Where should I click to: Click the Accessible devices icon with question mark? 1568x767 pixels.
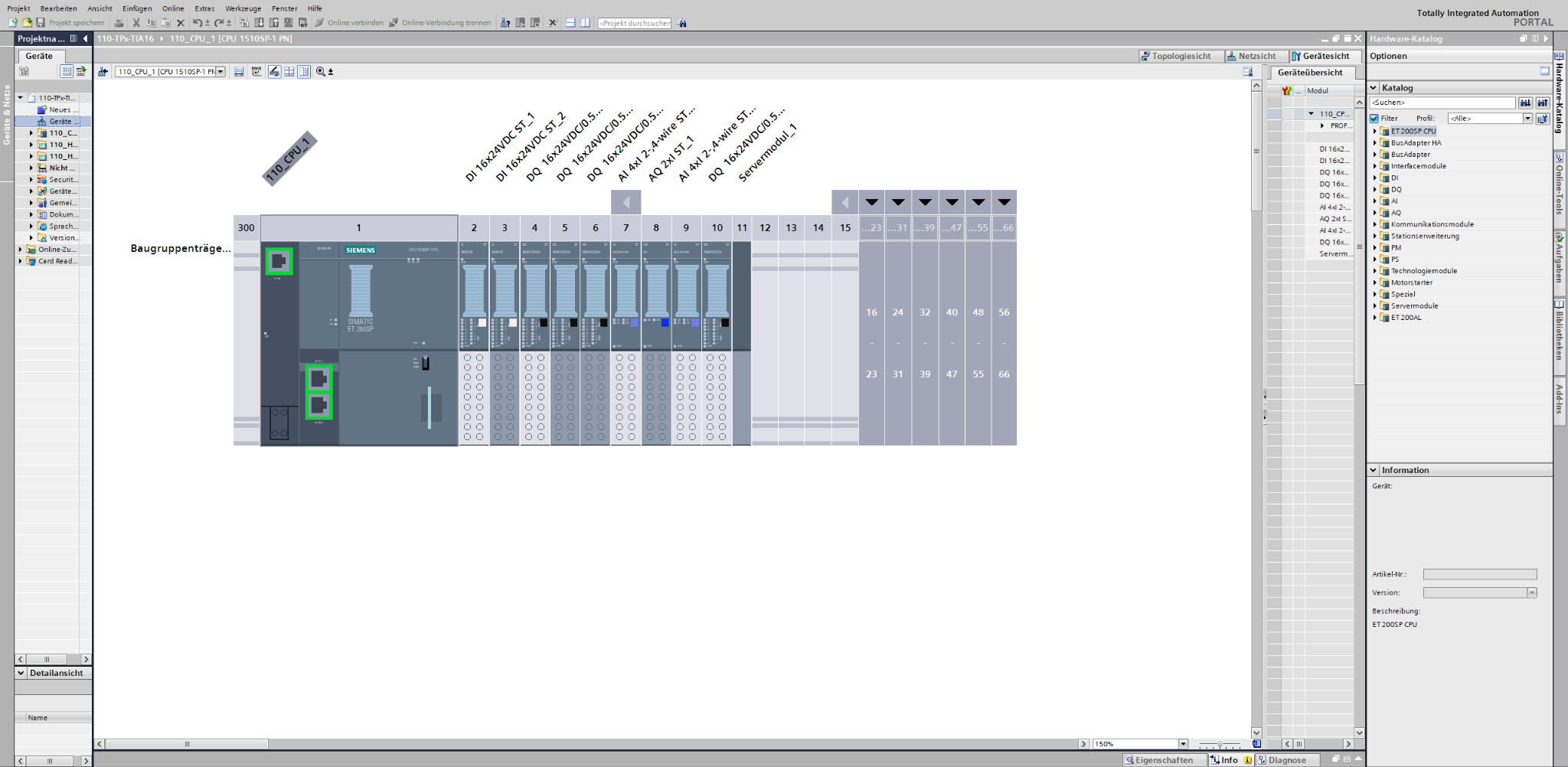pos(505,23)
